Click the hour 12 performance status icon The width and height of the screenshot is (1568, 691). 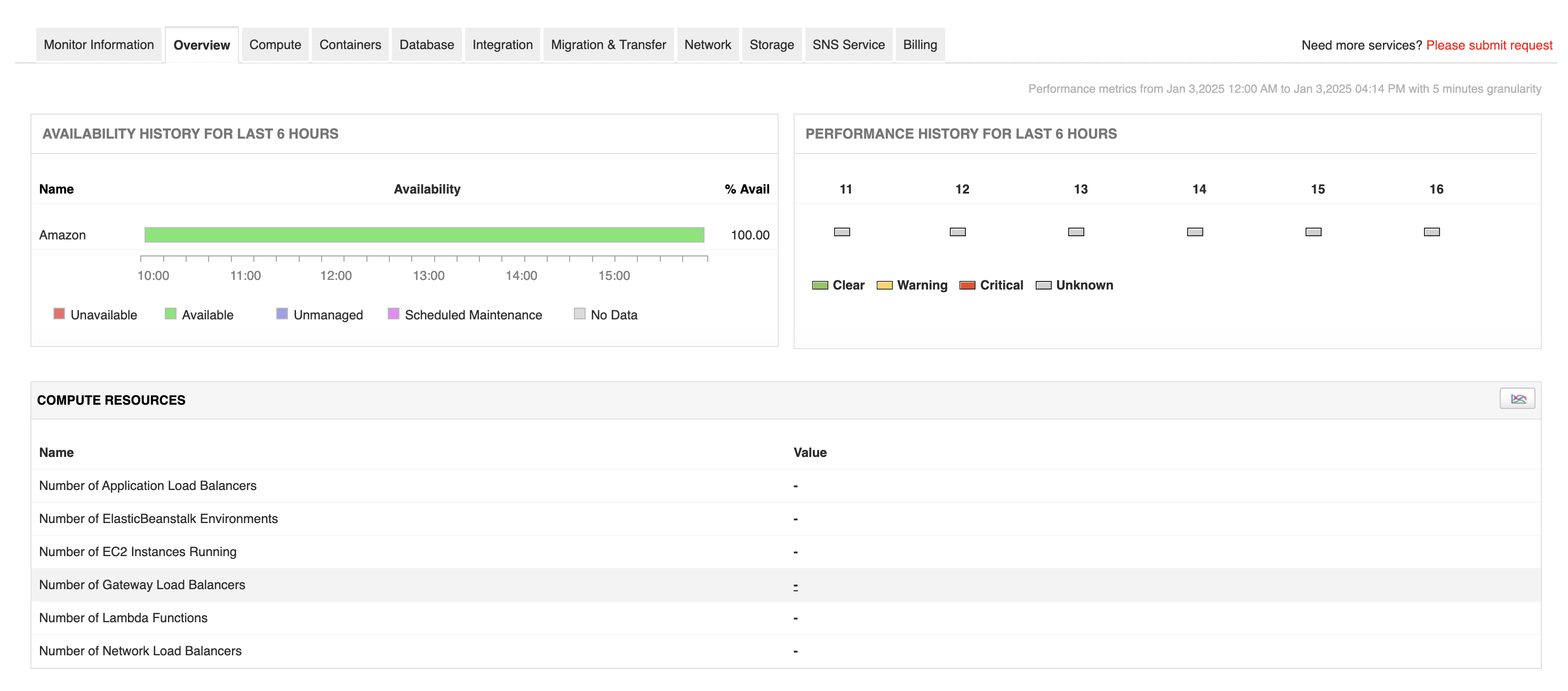click(957, 232)
